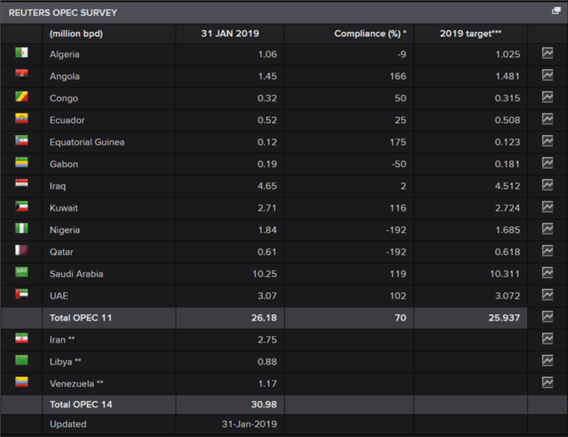Click the Ecuador flag thumbnail
This screenshot has height=437, width=568.
point(22,118)
